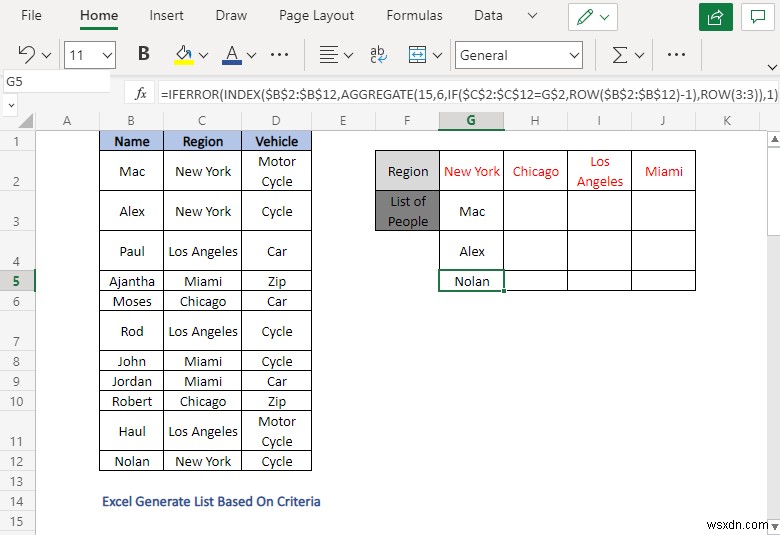Viewport: 780px width, 535px height.
Task: Click the text alignment icon
Action: pos(328,55)
